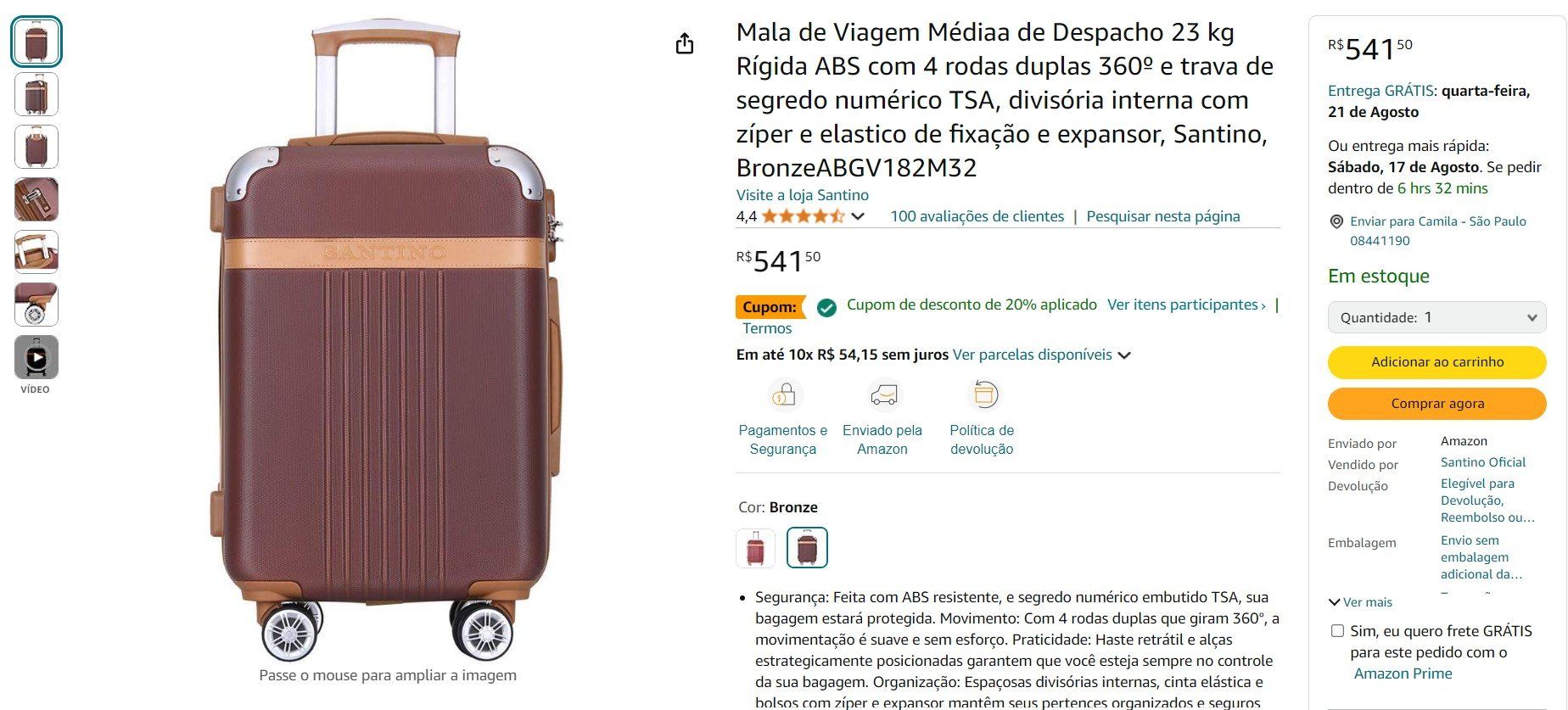Select the red suitcase color swatch
Image resolution: width=1568 pixels, height=710 pixels.
click(755, 548)
